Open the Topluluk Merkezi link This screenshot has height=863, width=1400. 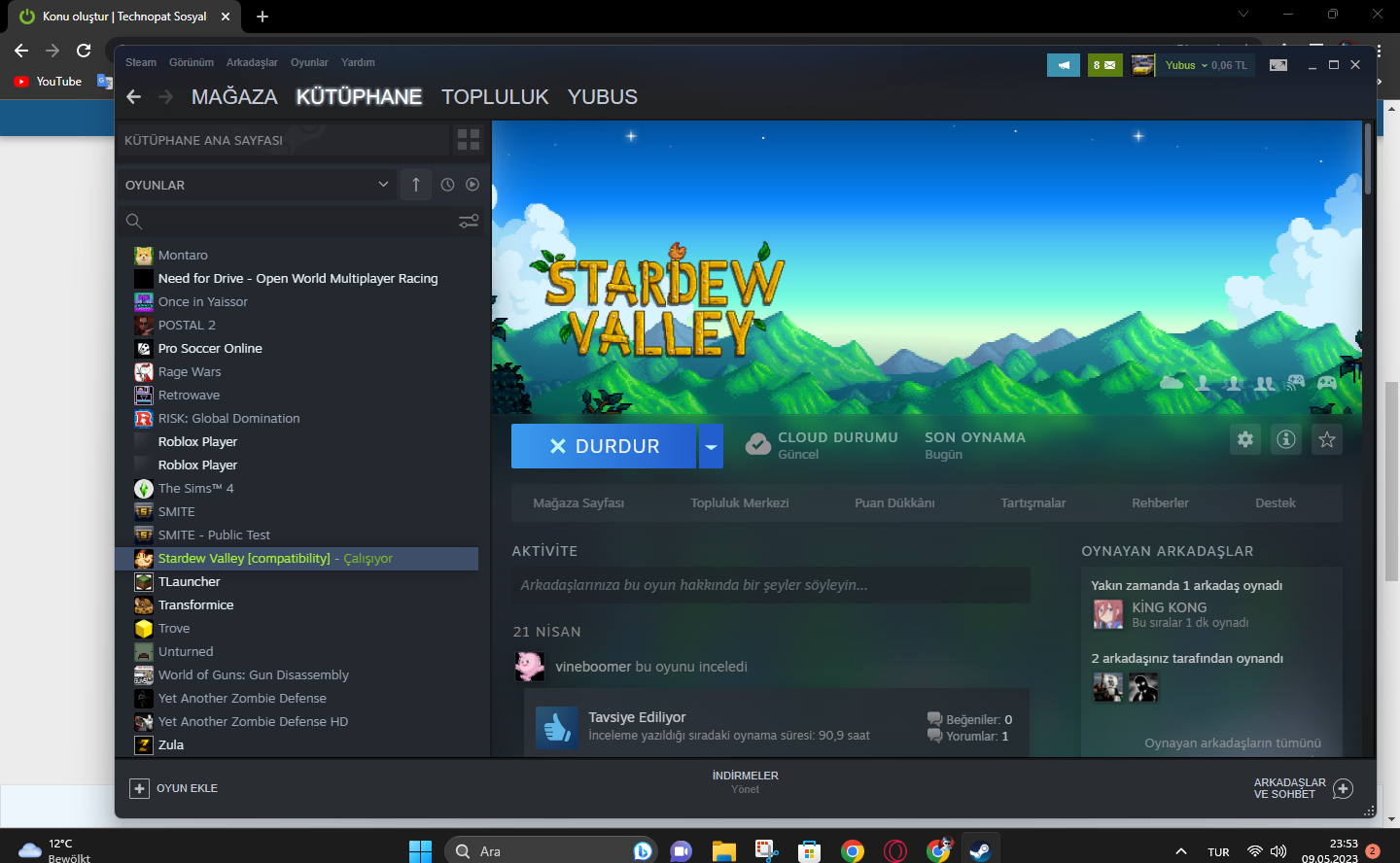click(740, 503)
